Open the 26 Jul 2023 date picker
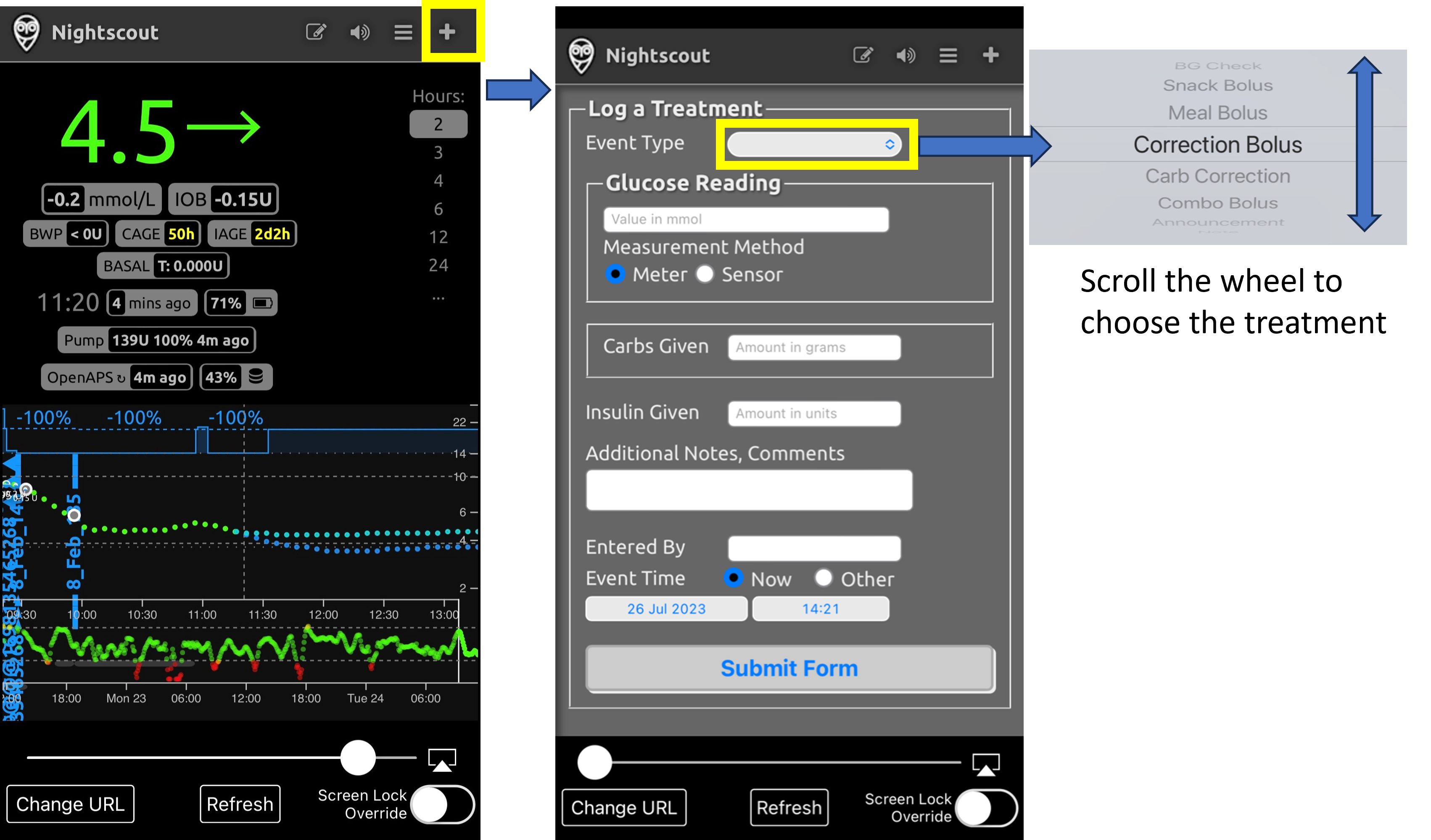Viewport: 1431px width, 840px height. (x=666, y=609)
